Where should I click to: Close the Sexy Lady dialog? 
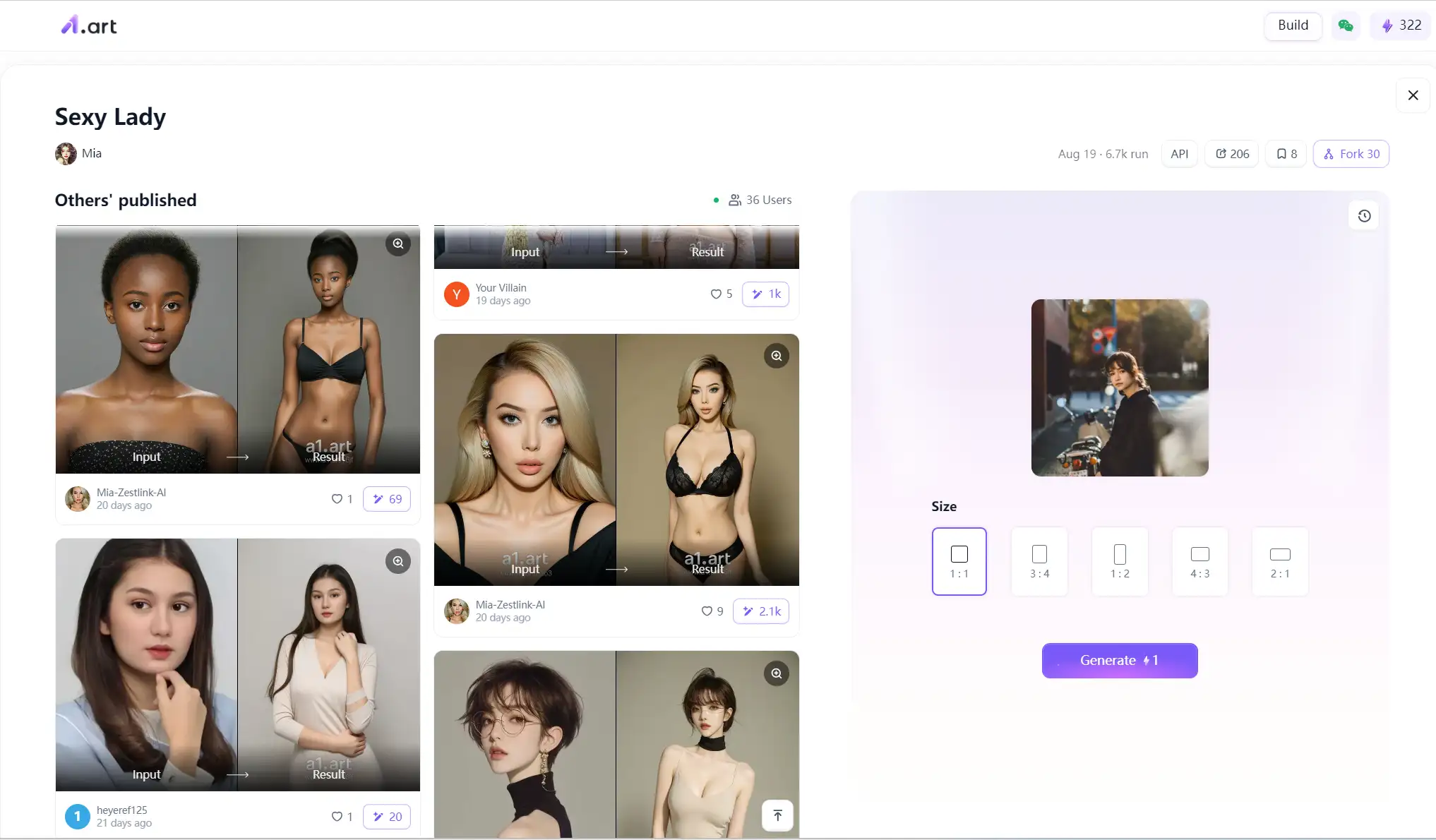pyautogui.click(x=1413, y=95)
